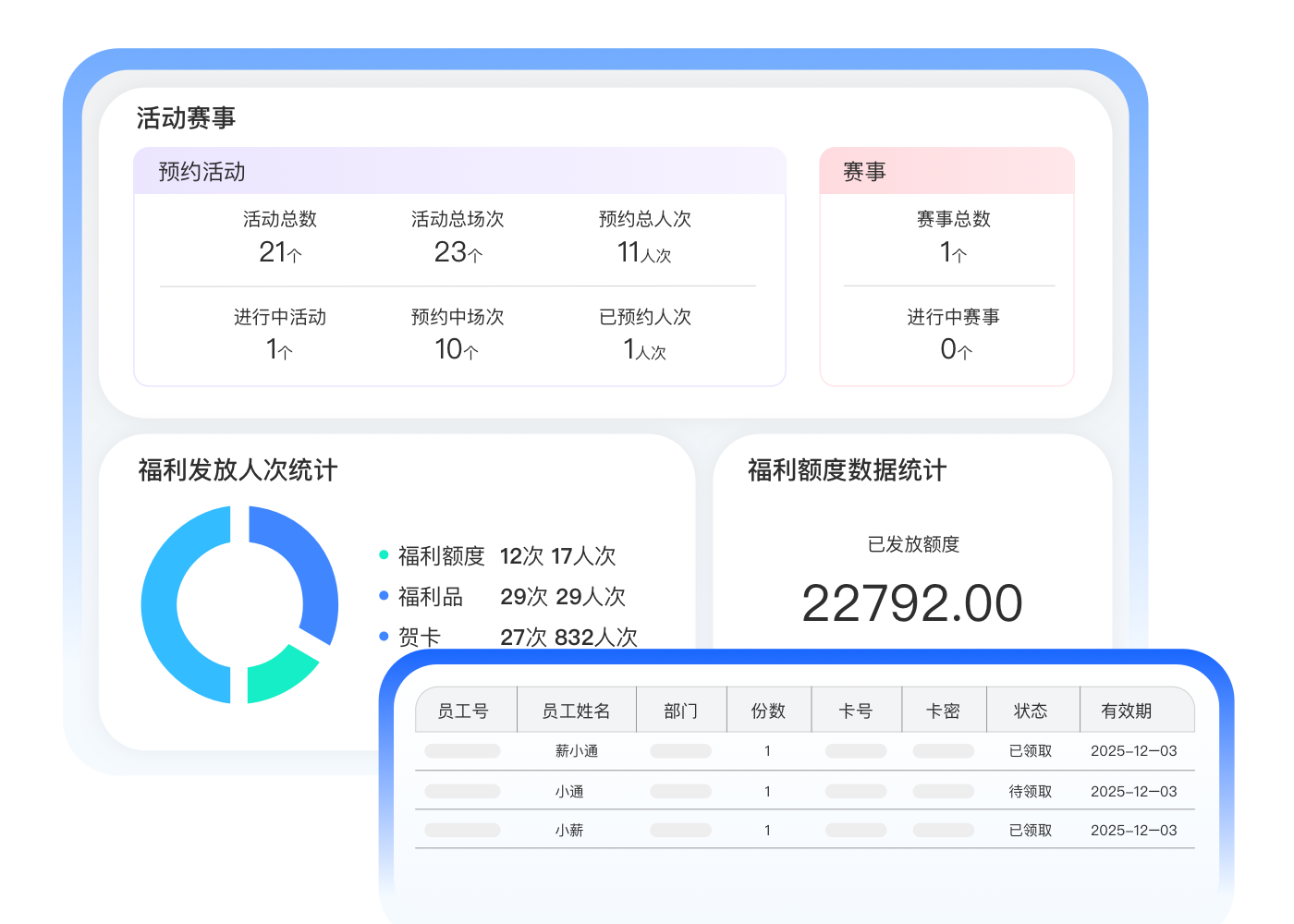Open the 预约活动 section header
Viewport: 1294px width, 924px height.
pos(201,172)
